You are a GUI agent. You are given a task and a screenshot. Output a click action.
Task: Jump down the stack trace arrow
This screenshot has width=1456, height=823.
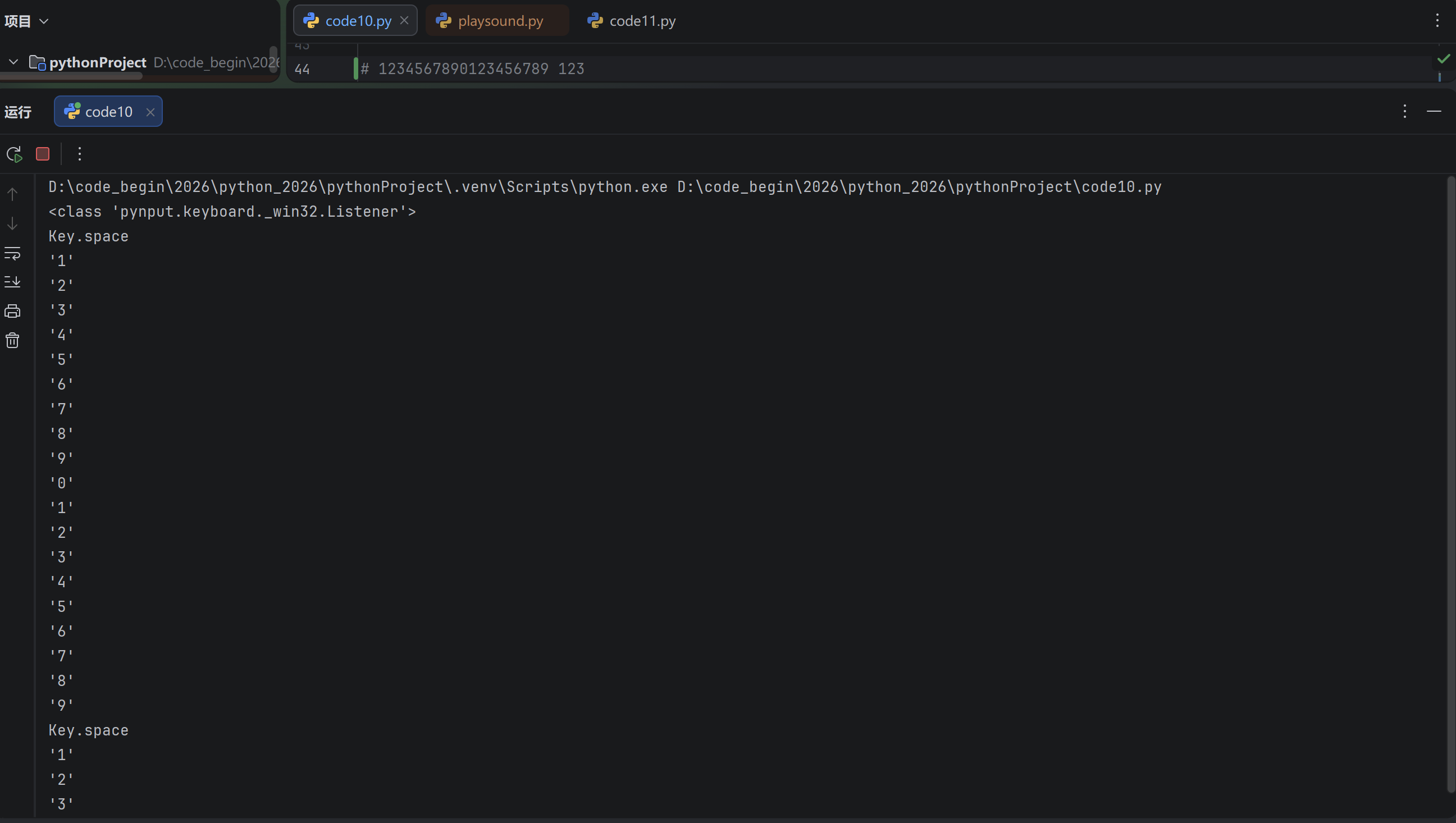coord(12,224)
